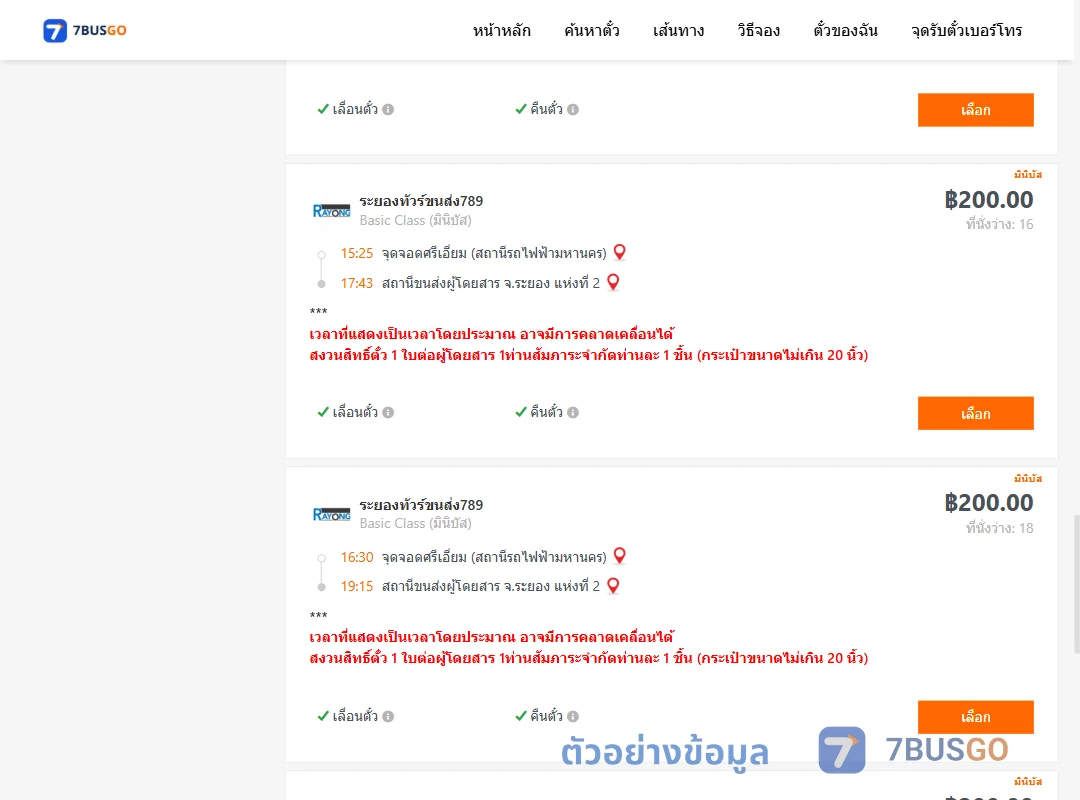This screenshot has width=1080, height=800.
Task: Click คืนตั๋ว info icon in topmost card
Action: tap(573, 110)
